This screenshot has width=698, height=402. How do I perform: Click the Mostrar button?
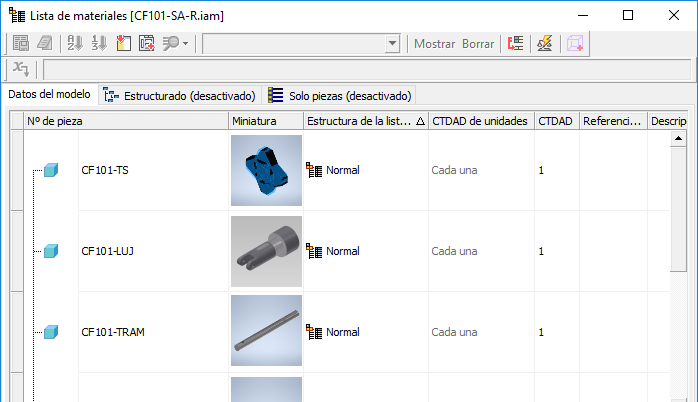[434, 44]
